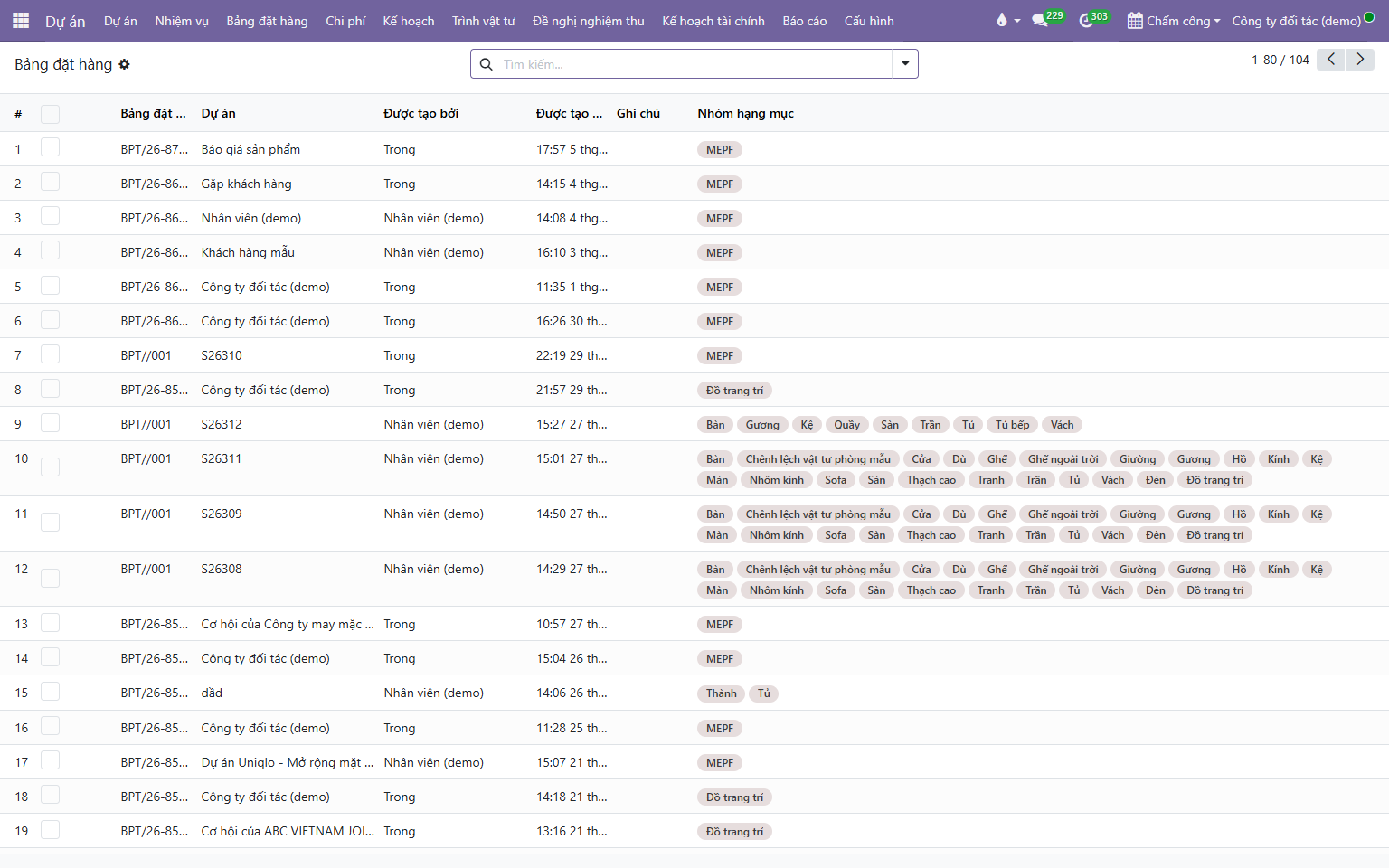Open record Khách hàng mẫu
1389x868 pixels.
point(248,252)
